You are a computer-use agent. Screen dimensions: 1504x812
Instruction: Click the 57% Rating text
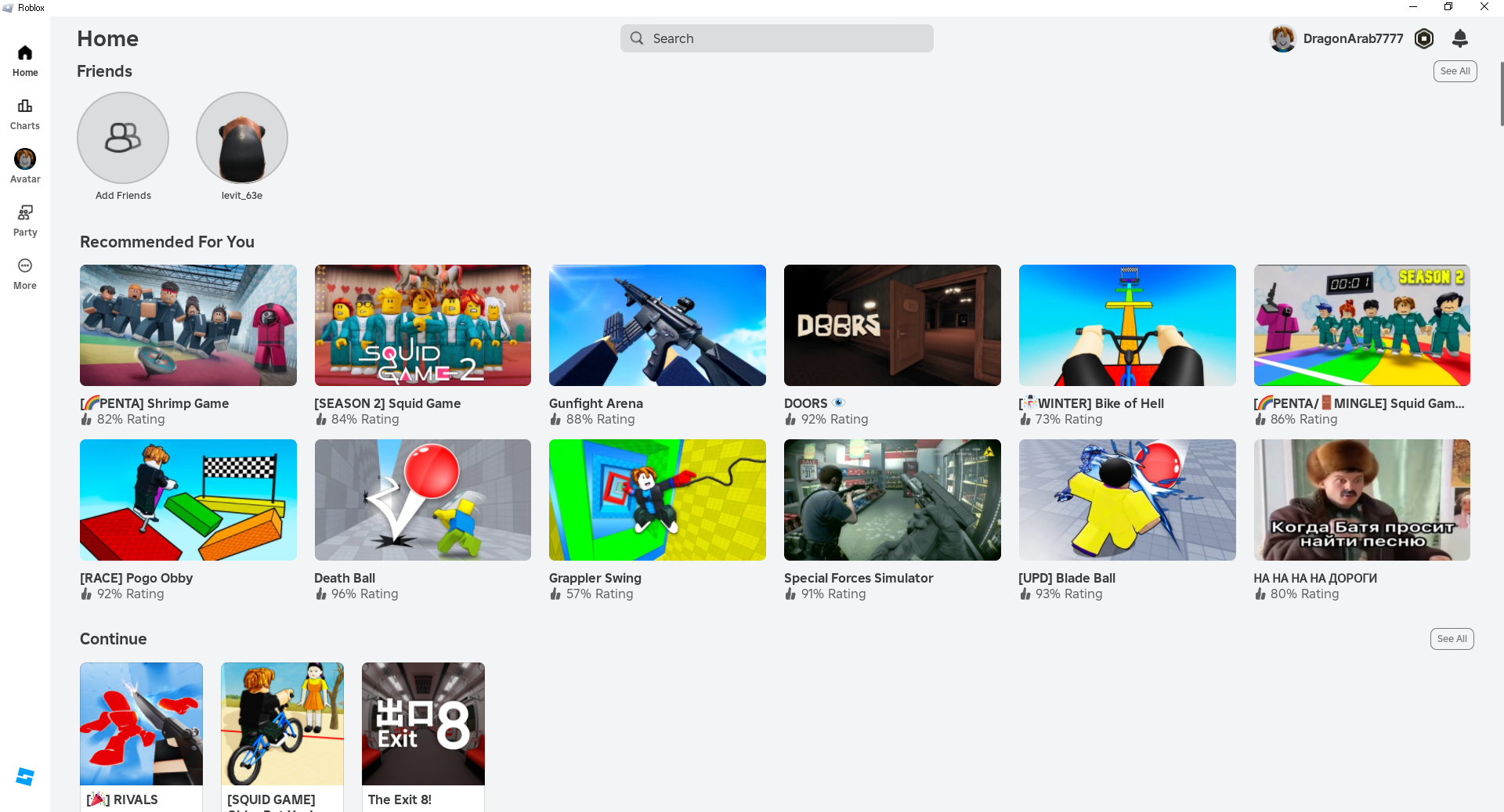[599, 594]
